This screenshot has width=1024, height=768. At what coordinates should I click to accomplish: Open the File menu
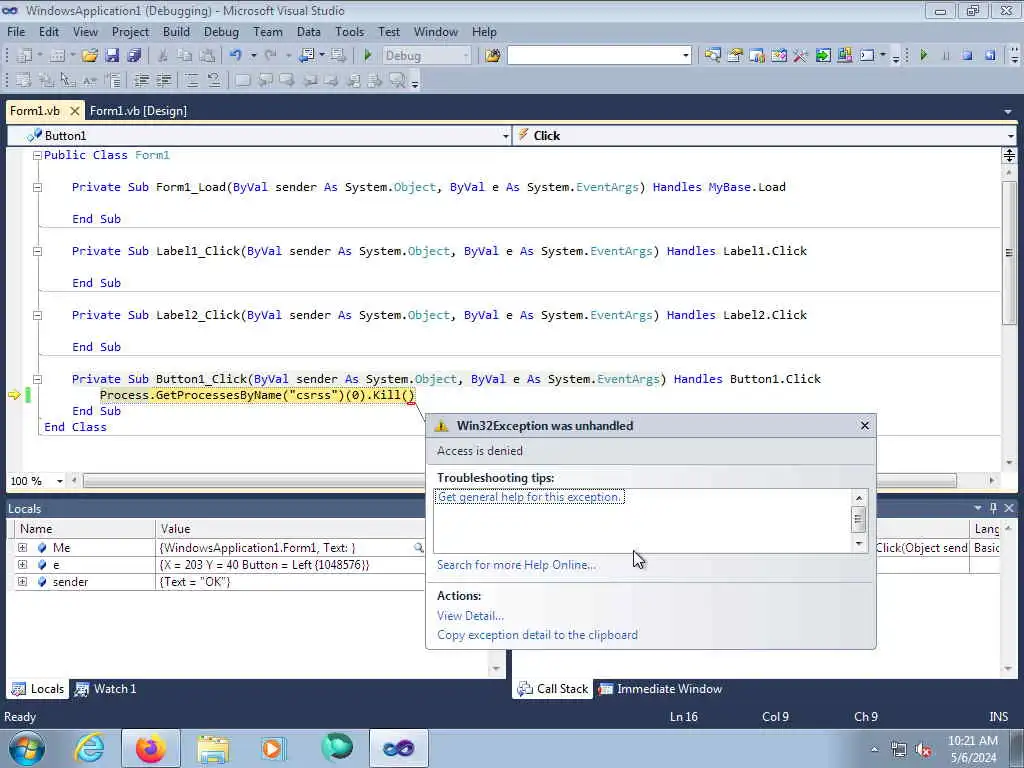tap(16, 32)
